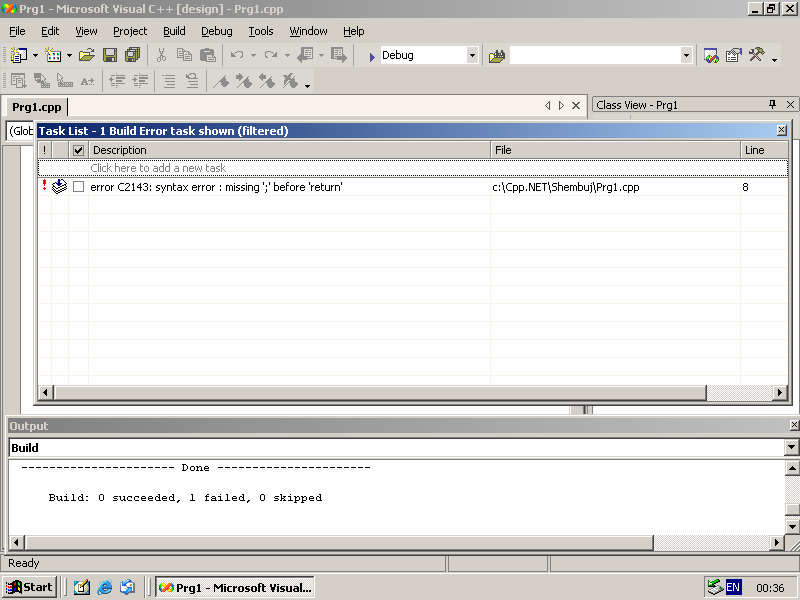Click the Navigate Forward icon
The width and height of the screenshot is (800, 600).
[x=339, y=55]
